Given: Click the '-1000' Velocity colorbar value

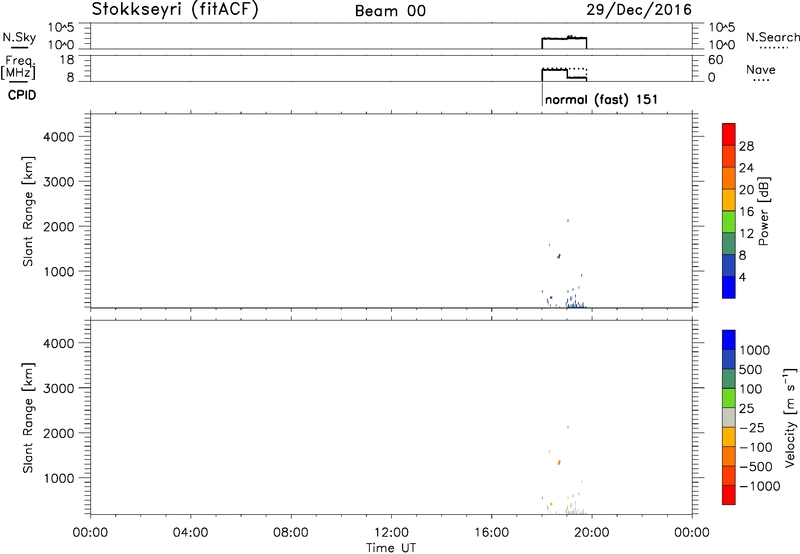Looking at the screenshot, I should (759, 486).
